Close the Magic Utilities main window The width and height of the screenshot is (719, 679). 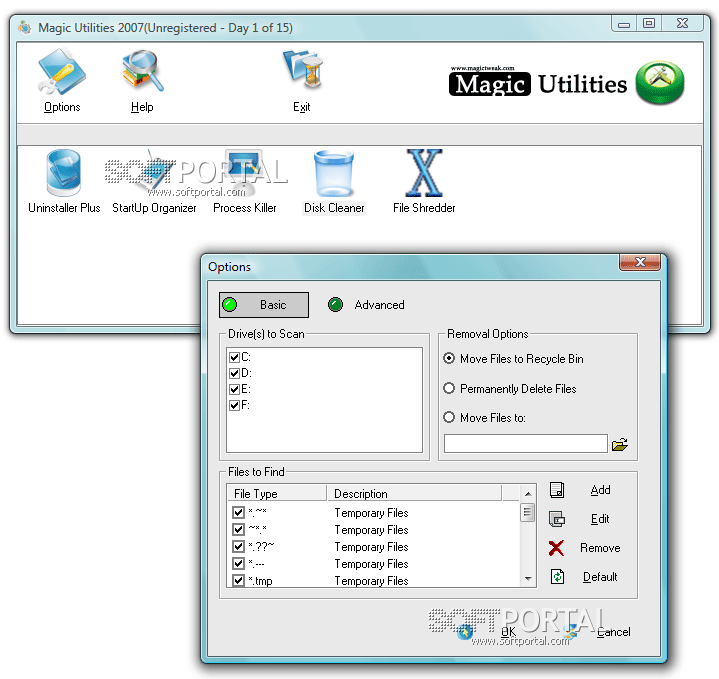pyautogui.click(x=682, y=23)
